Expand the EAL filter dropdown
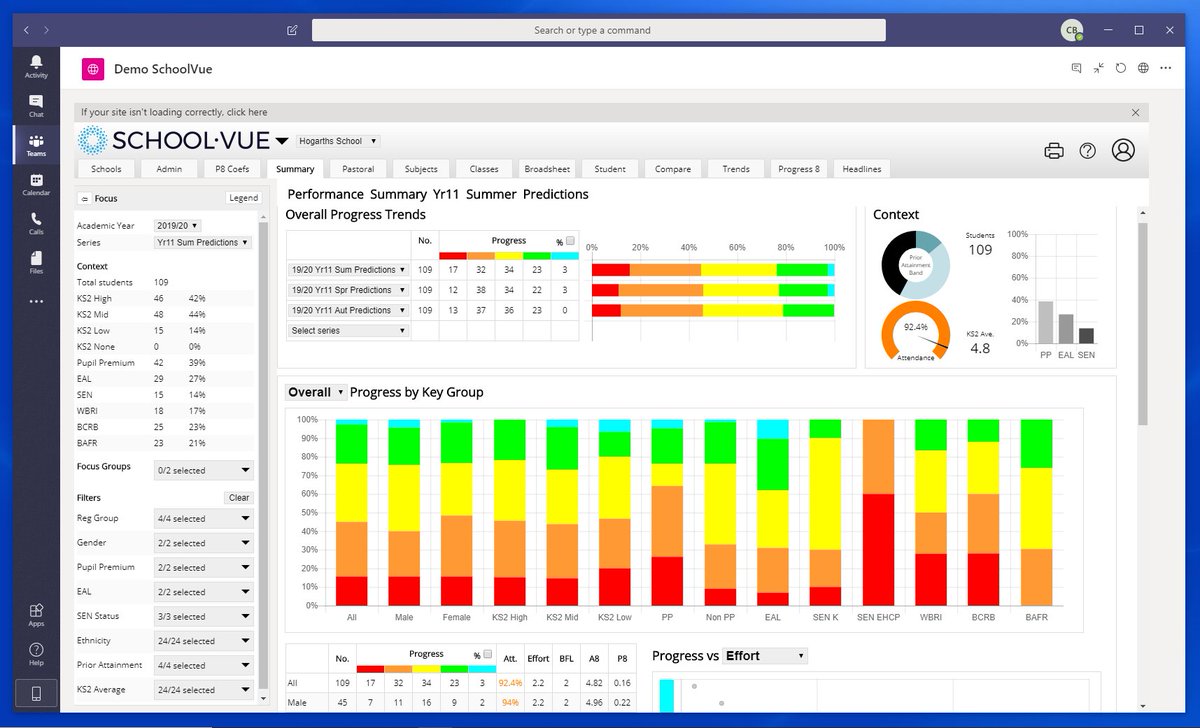The image size is (1200, 728). tap(204, 592)
